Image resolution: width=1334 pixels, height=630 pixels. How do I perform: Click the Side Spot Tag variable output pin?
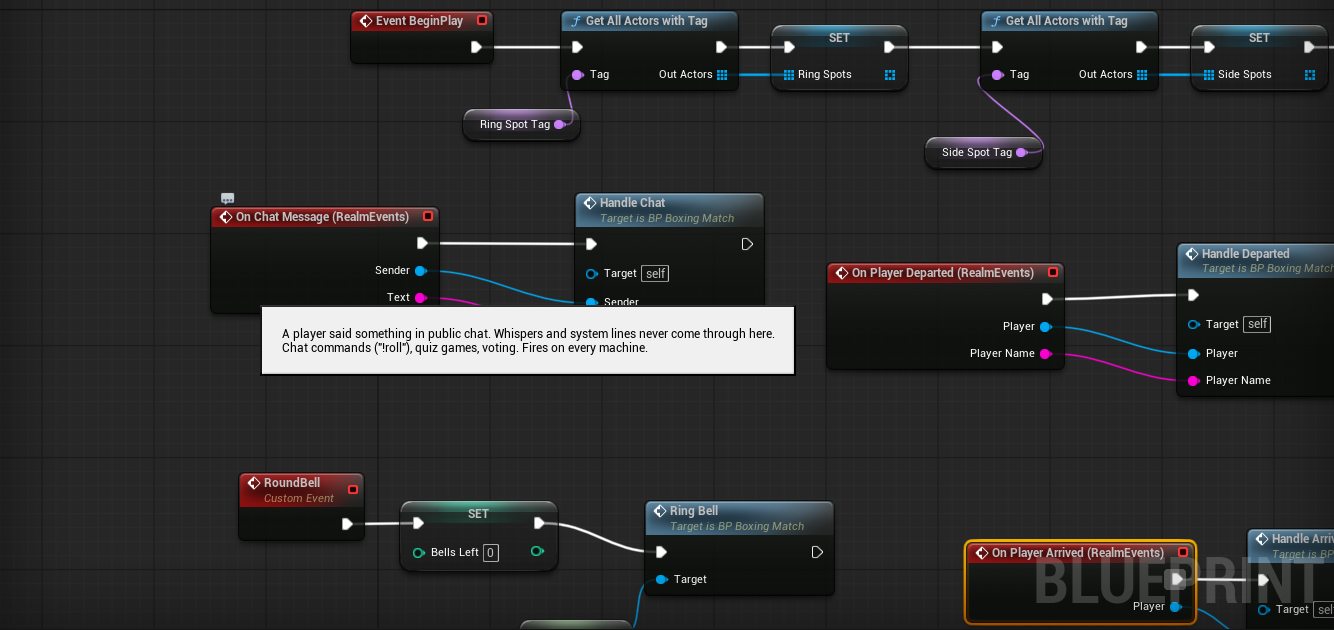click(x=1021, y=153)
